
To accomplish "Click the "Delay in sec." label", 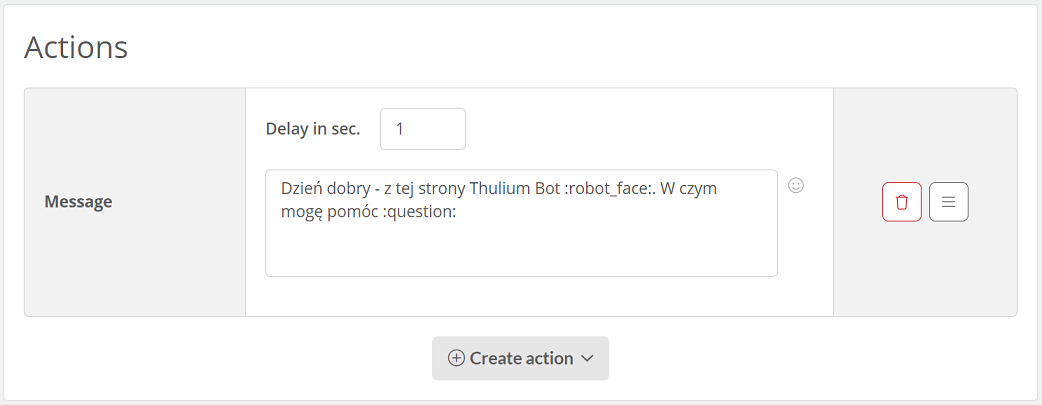I will tap(313, 129).
